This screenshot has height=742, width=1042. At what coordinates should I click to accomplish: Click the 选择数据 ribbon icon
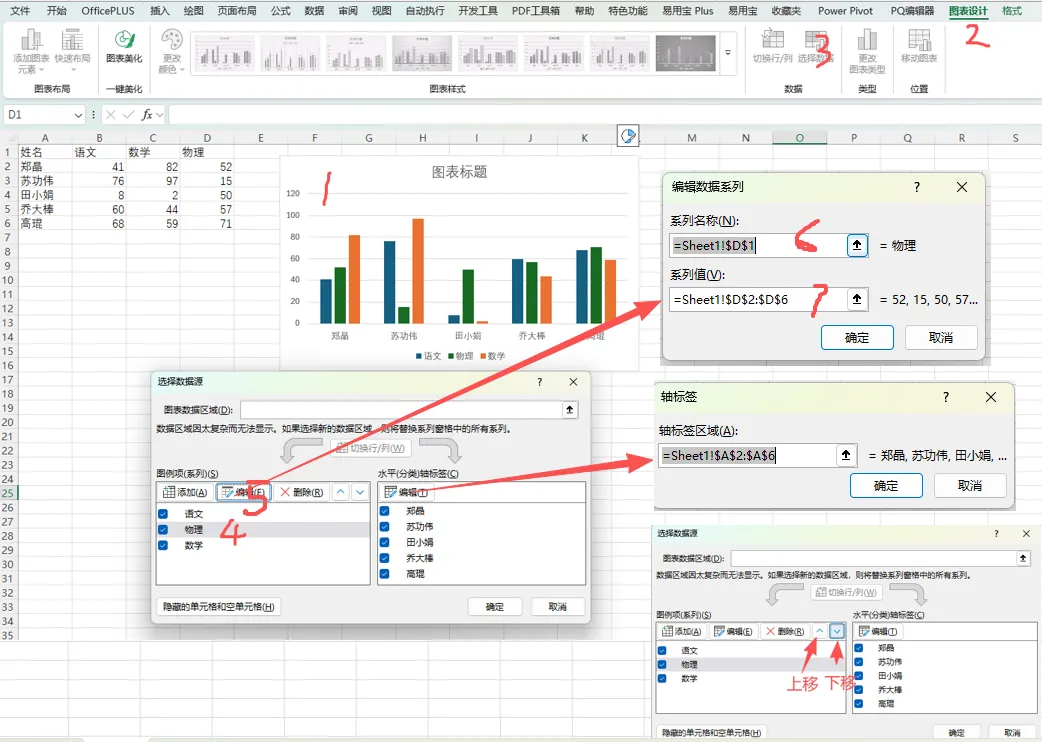click(815, 46)
